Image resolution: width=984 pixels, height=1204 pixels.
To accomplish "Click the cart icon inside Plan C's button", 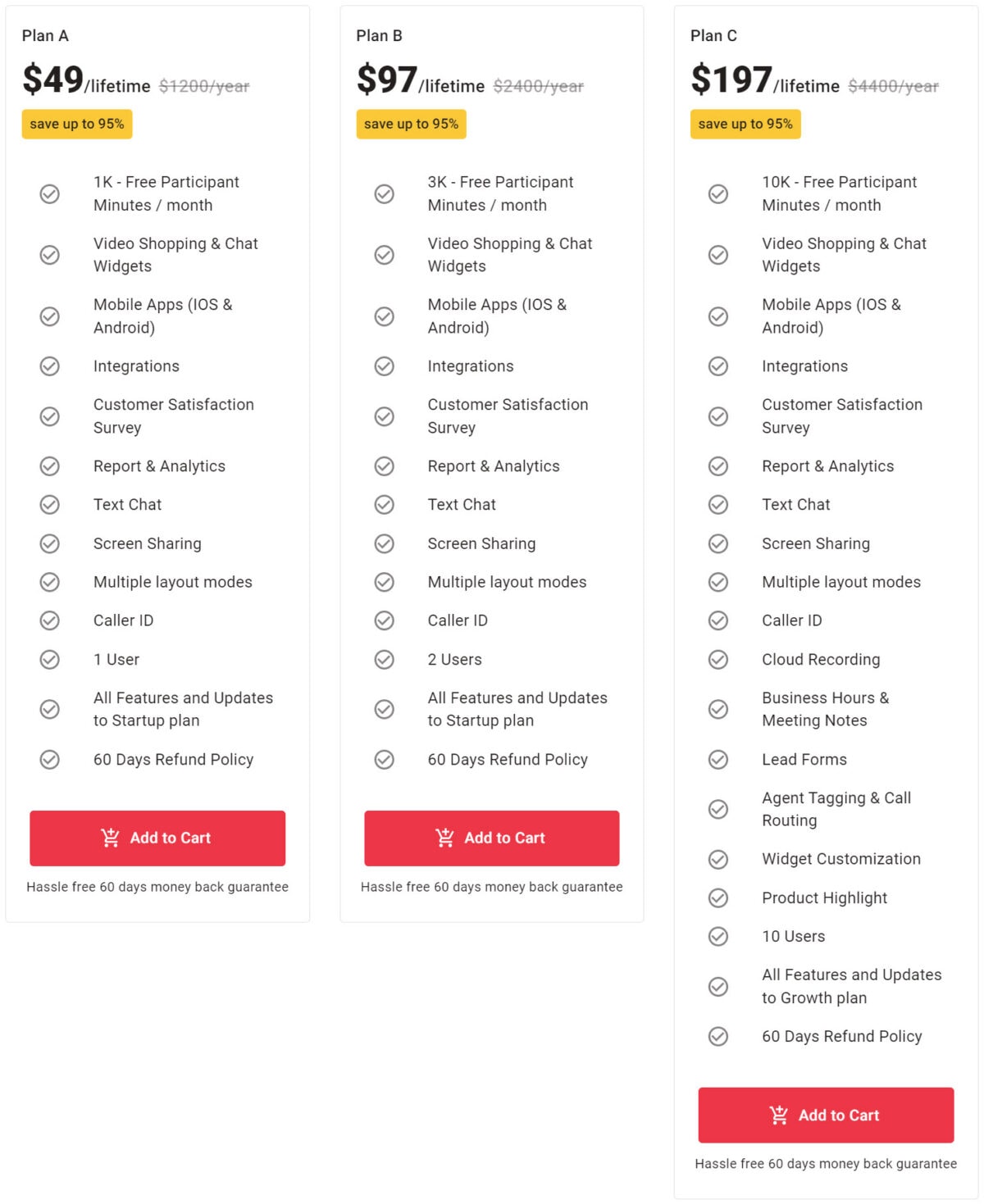I will click(779, 1115).
